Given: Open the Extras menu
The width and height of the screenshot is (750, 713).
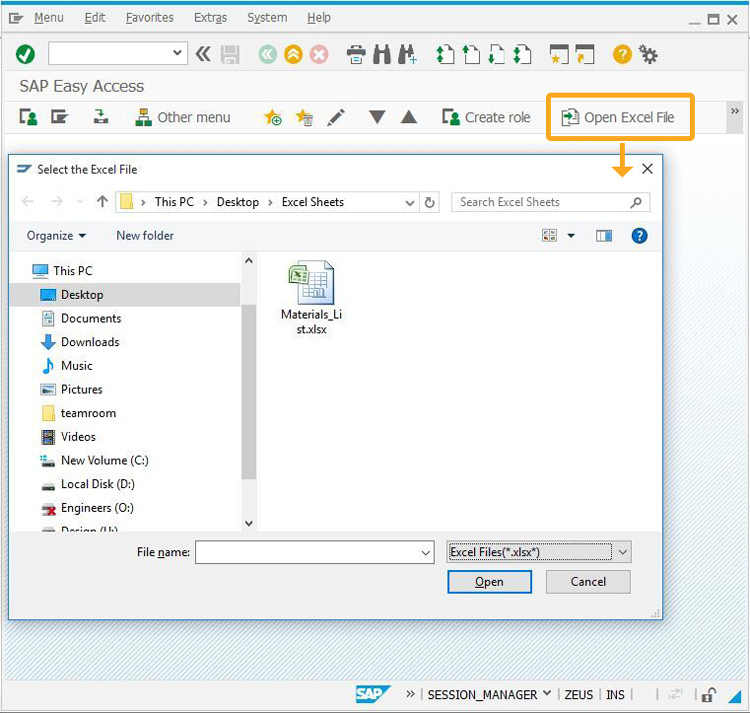Looking at the screenshot, I should (x=210, y=18).
